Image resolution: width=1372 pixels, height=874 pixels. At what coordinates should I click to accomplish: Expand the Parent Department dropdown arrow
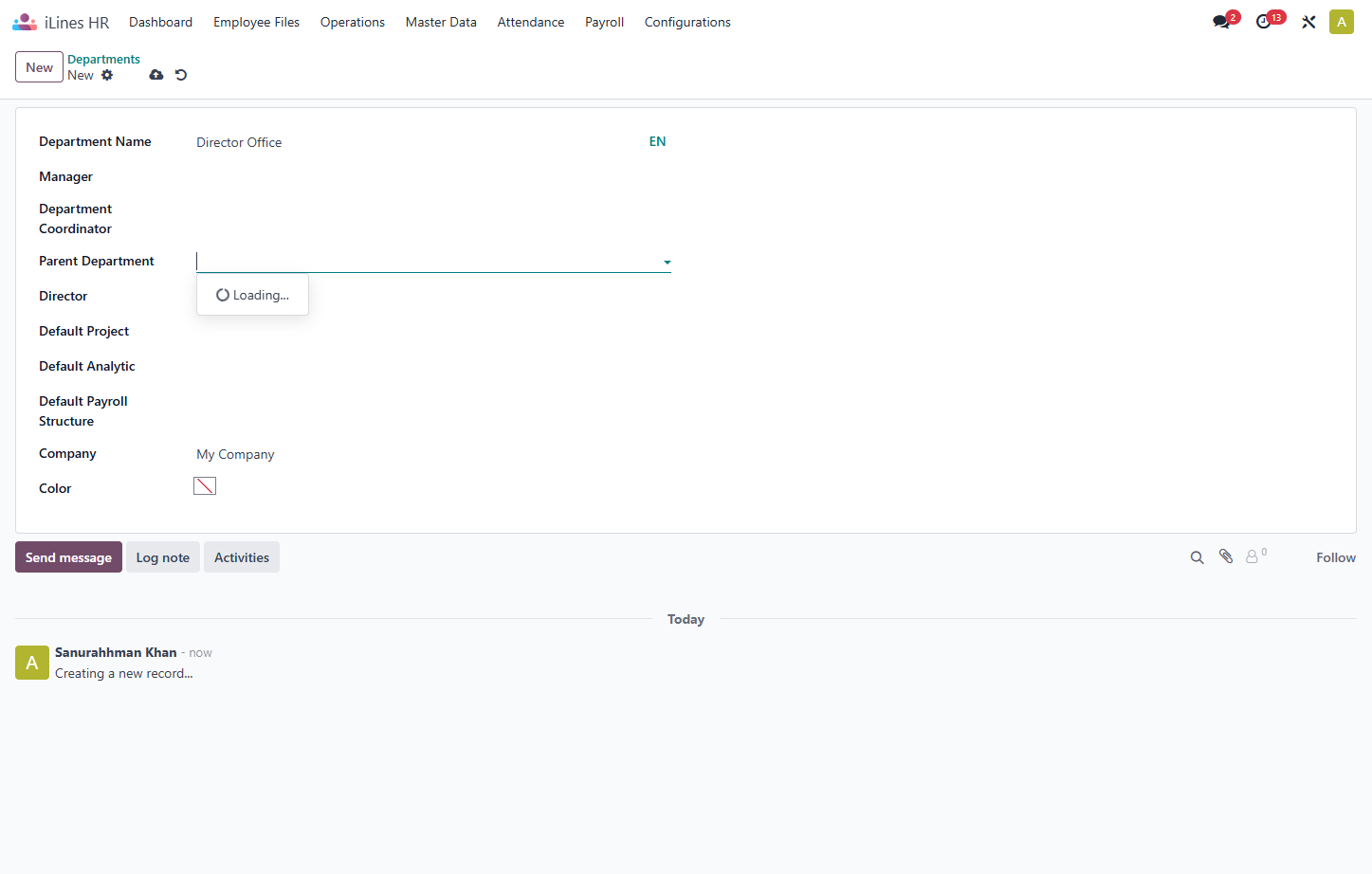pos(668,263)
